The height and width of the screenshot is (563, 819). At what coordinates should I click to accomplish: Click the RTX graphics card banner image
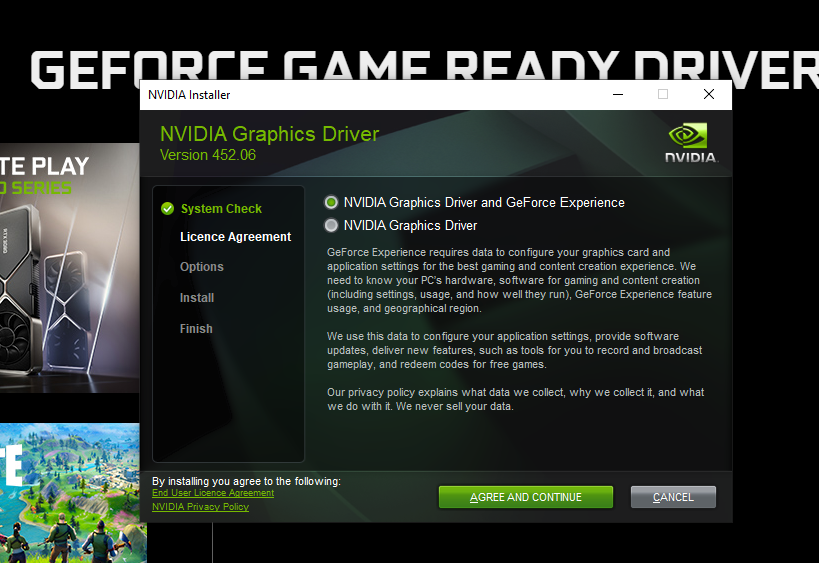click(69, 268)
